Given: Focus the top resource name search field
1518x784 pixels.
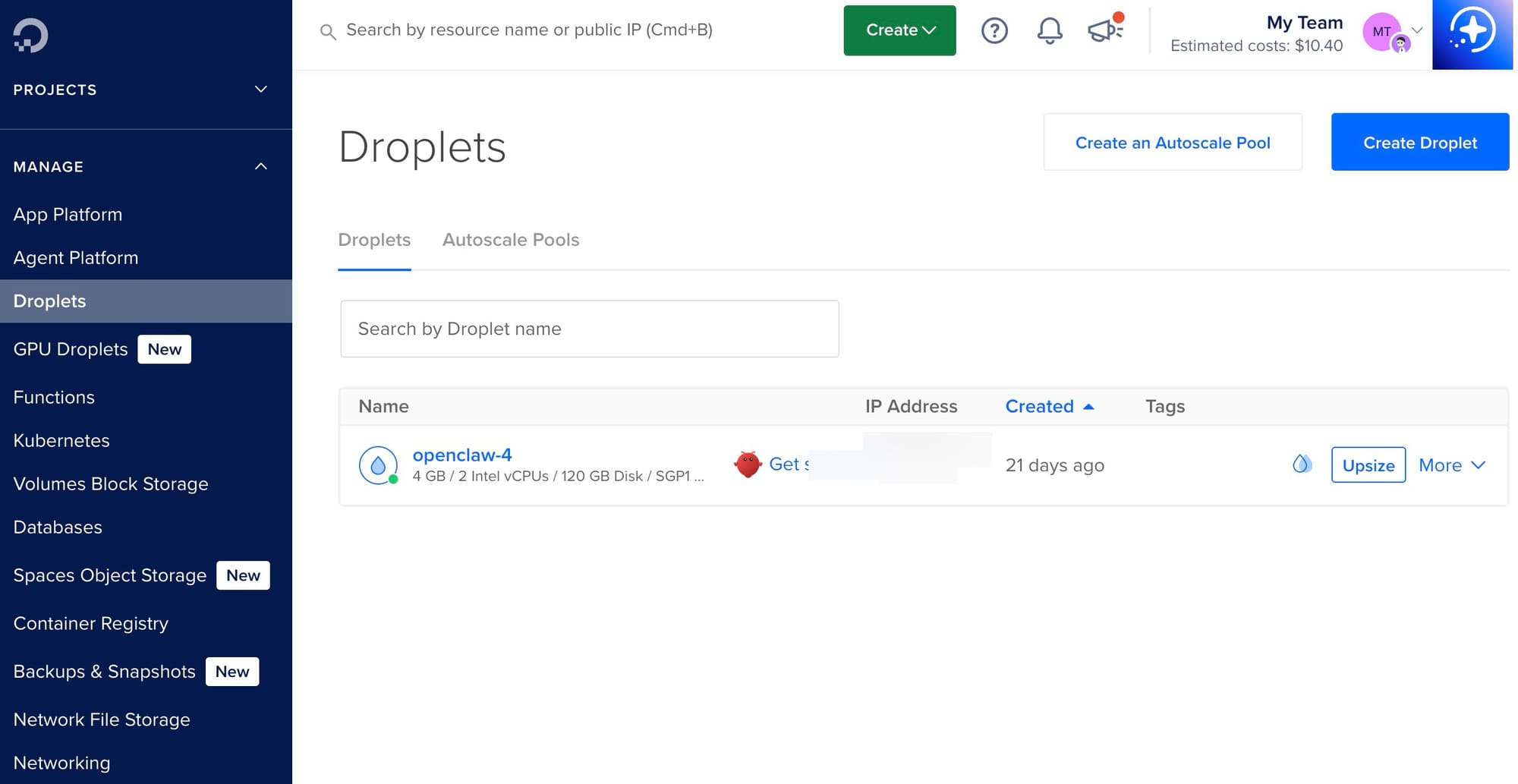Looking at the screenshot, I should coord(529,30).
